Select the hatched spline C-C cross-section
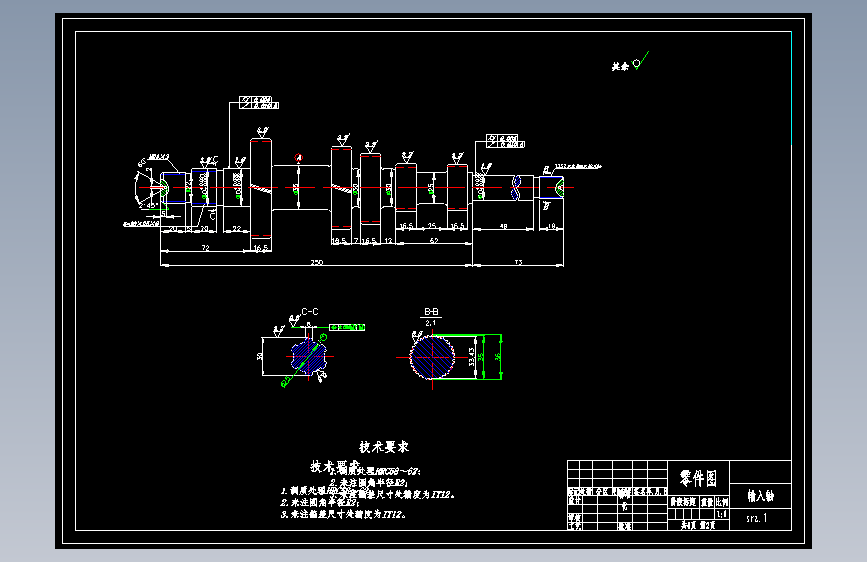Image resolution: width=867 pixels, height=562 pixels. 309,357
